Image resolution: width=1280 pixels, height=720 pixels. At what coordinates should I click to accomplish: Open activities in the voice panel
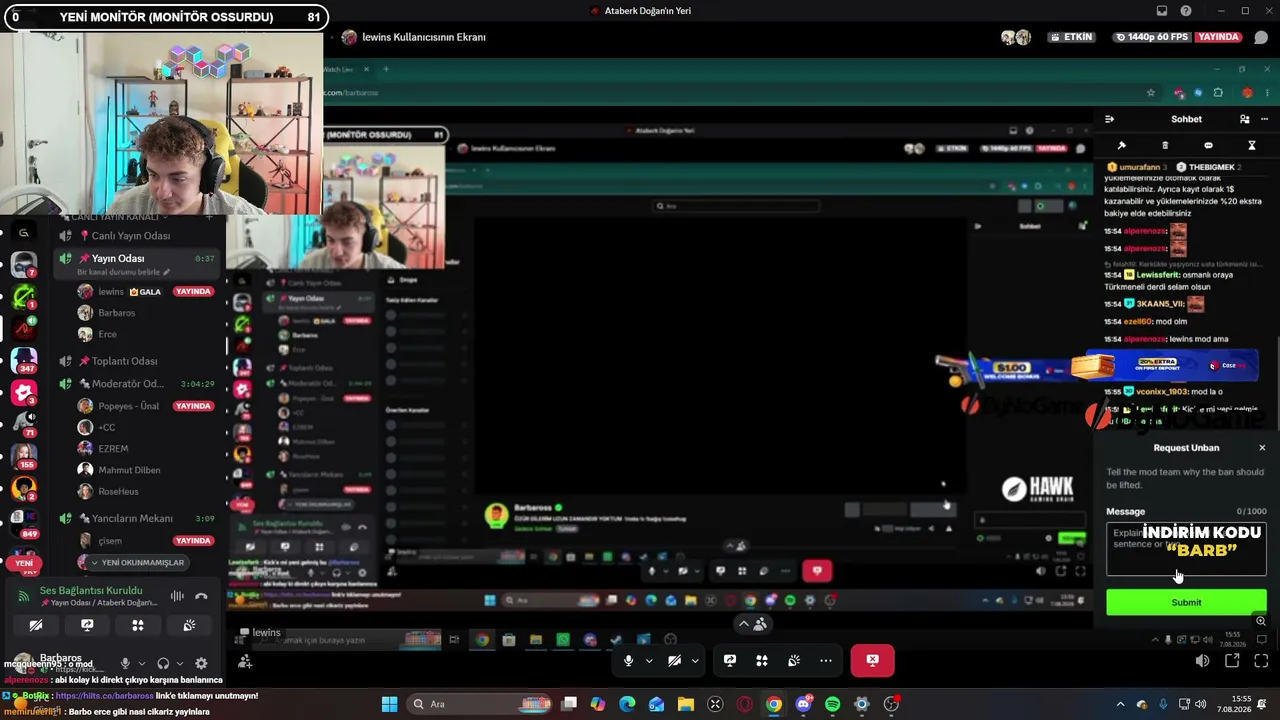coord(138,625)
